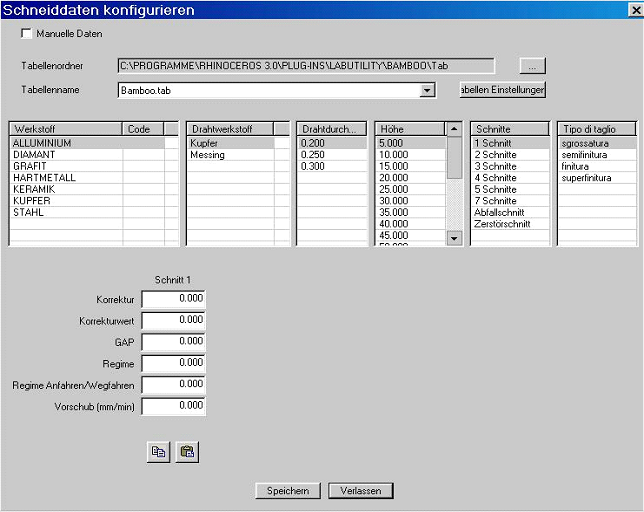
Task: Click the Werkstoff column header
Action: point(65,129)
